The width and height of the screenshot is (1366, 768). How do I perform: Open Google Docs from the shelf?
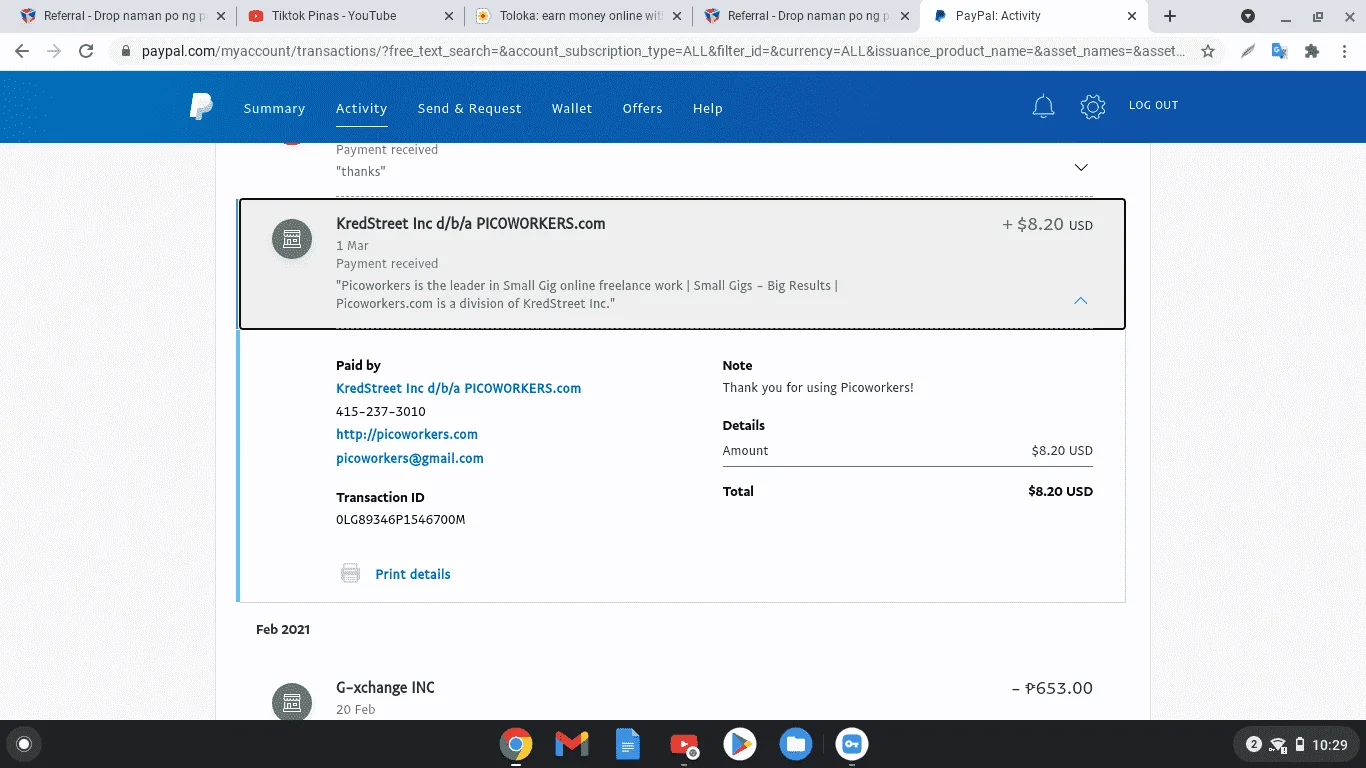(628, 744)
